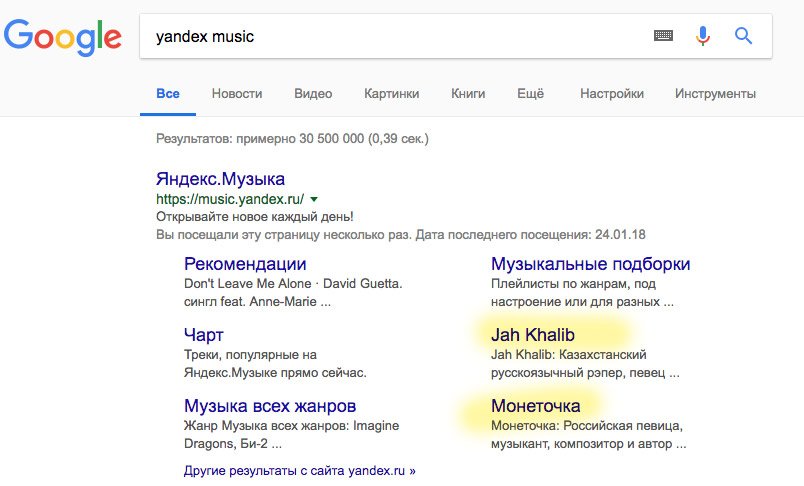
Task: Click the 'Плейлисты по жанрам' snippet
Action: point(559,284)
